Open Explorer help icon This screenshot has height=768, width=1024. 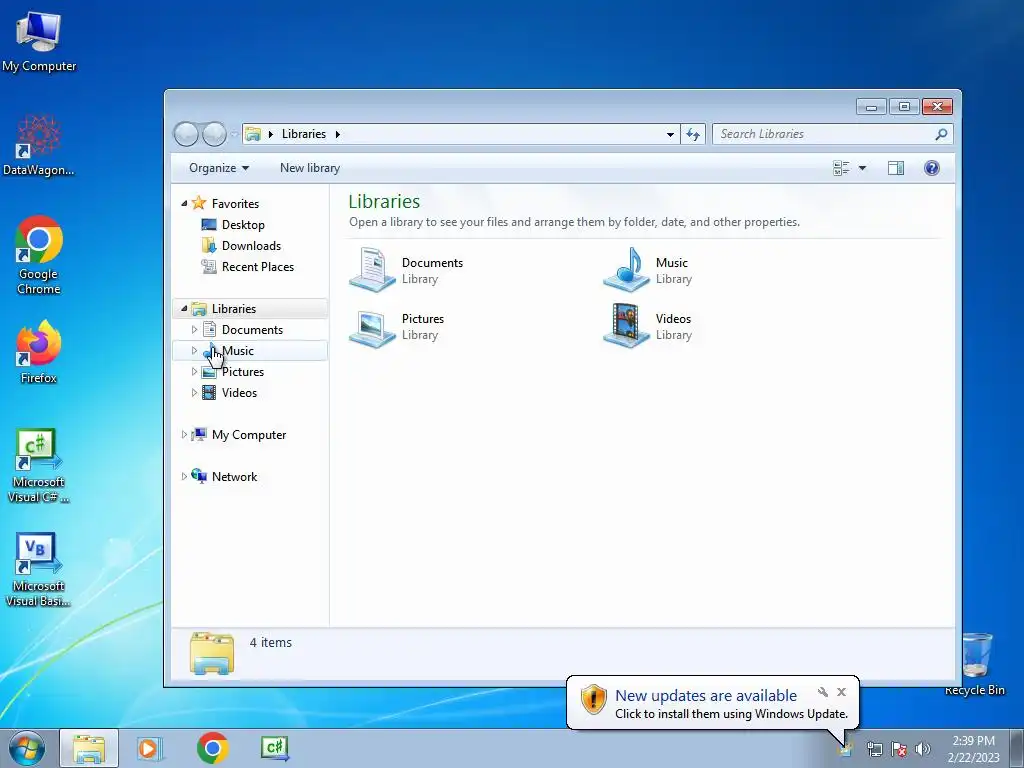tap(932, 168)
